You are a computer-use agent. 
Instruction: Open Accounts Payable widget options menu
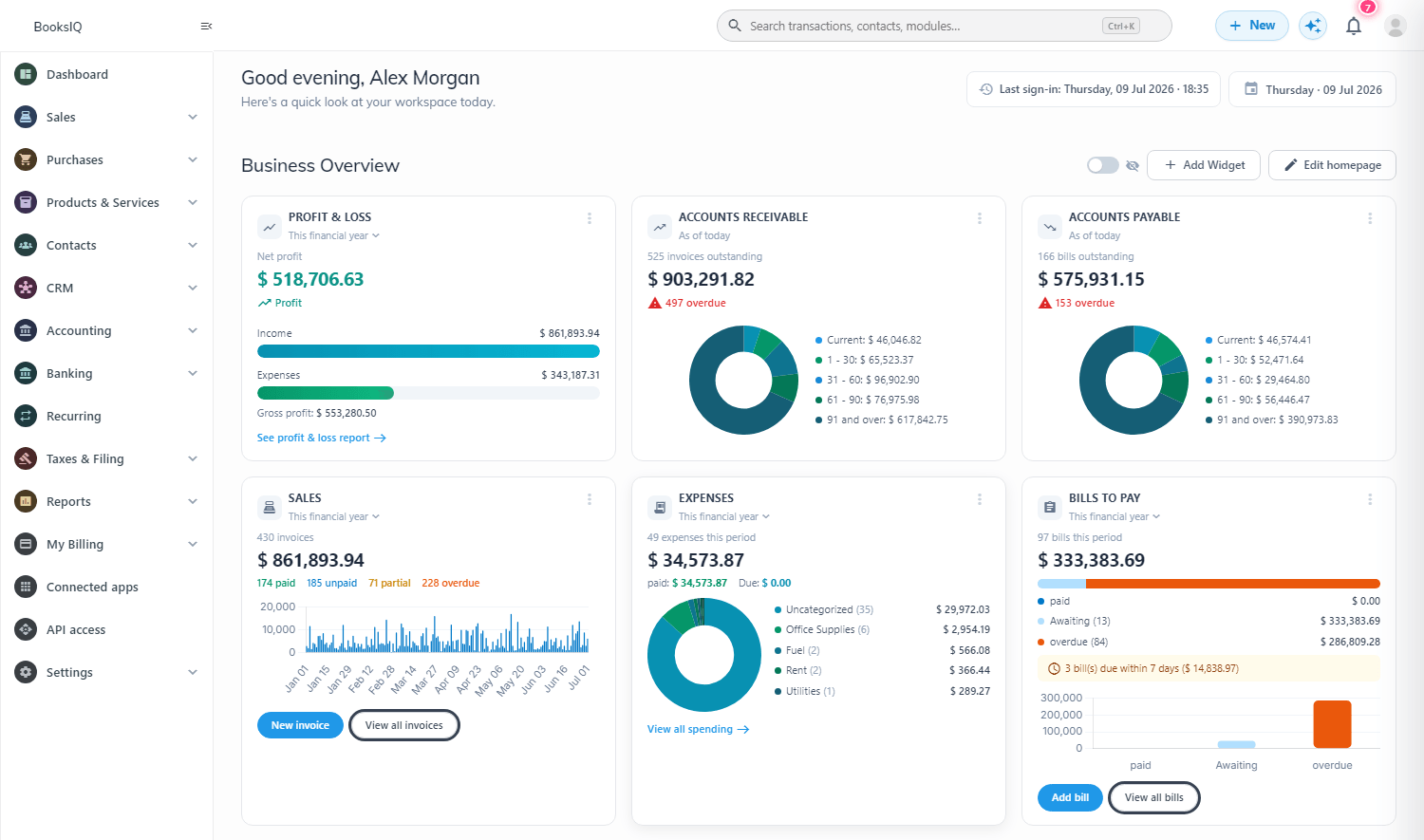coord(1370,218)
